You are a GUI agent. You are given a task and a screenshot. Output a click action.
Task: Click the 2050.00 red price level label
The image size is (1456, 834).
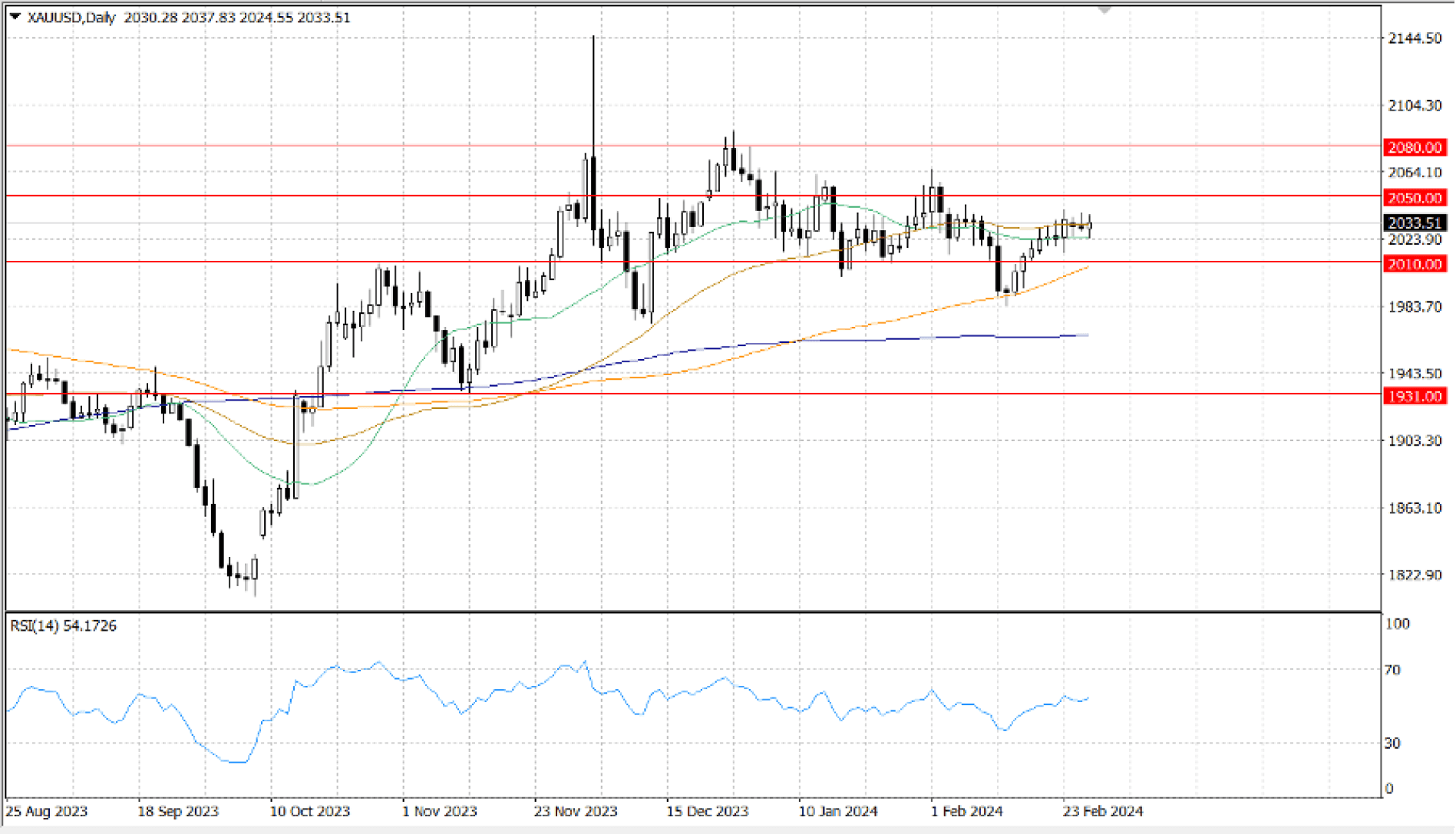pyautogui.click(x=1415, y=198)
